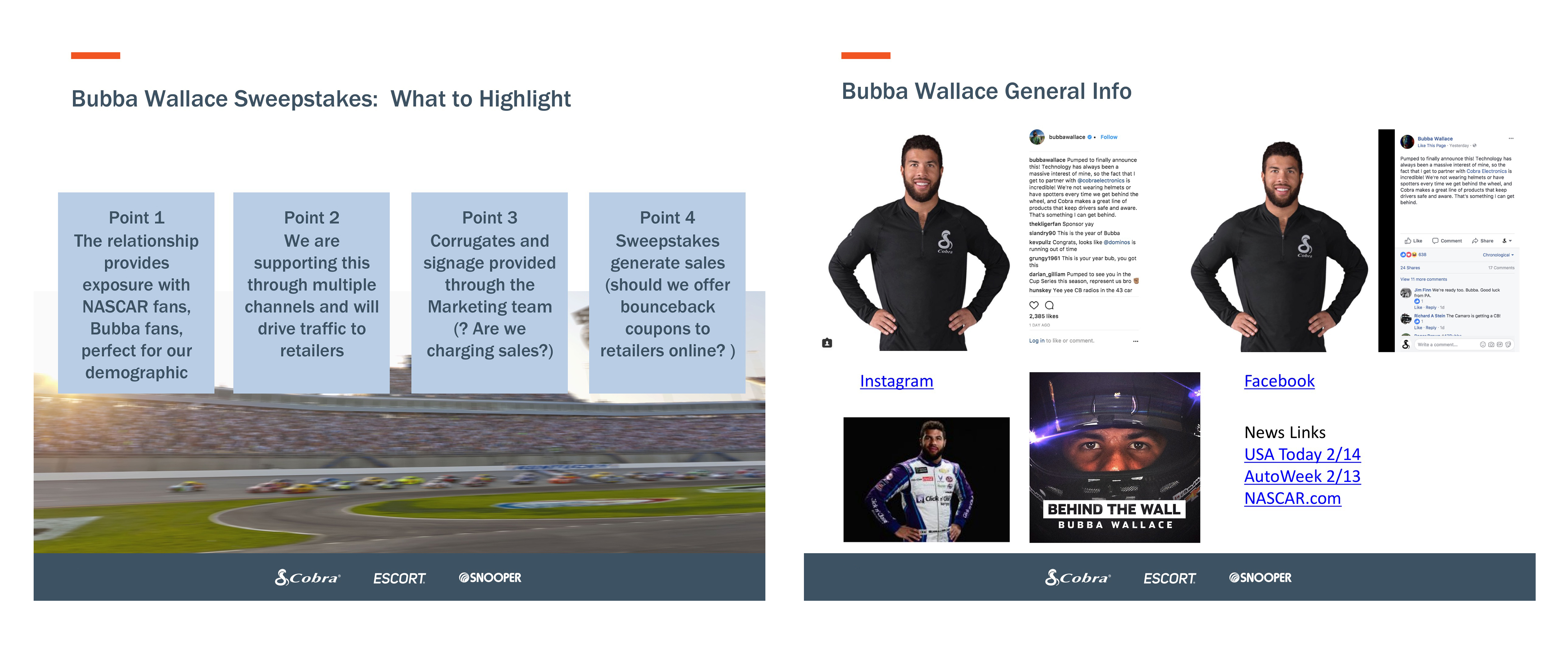1568x653 pixels.
Task: Click the SNOOPER logo in left slide footer
Action: tap(490, 578)
